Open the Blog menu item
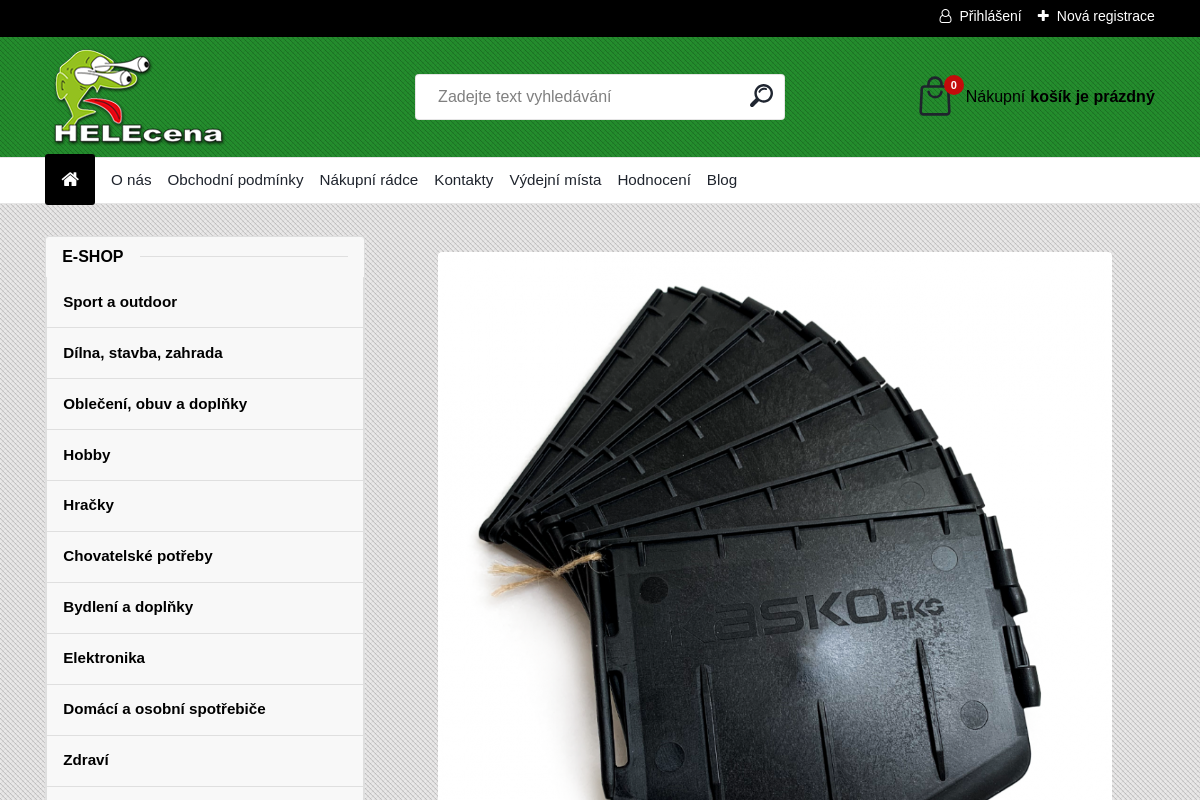The height and width of the screenshot is (800, 1200). 721,180
